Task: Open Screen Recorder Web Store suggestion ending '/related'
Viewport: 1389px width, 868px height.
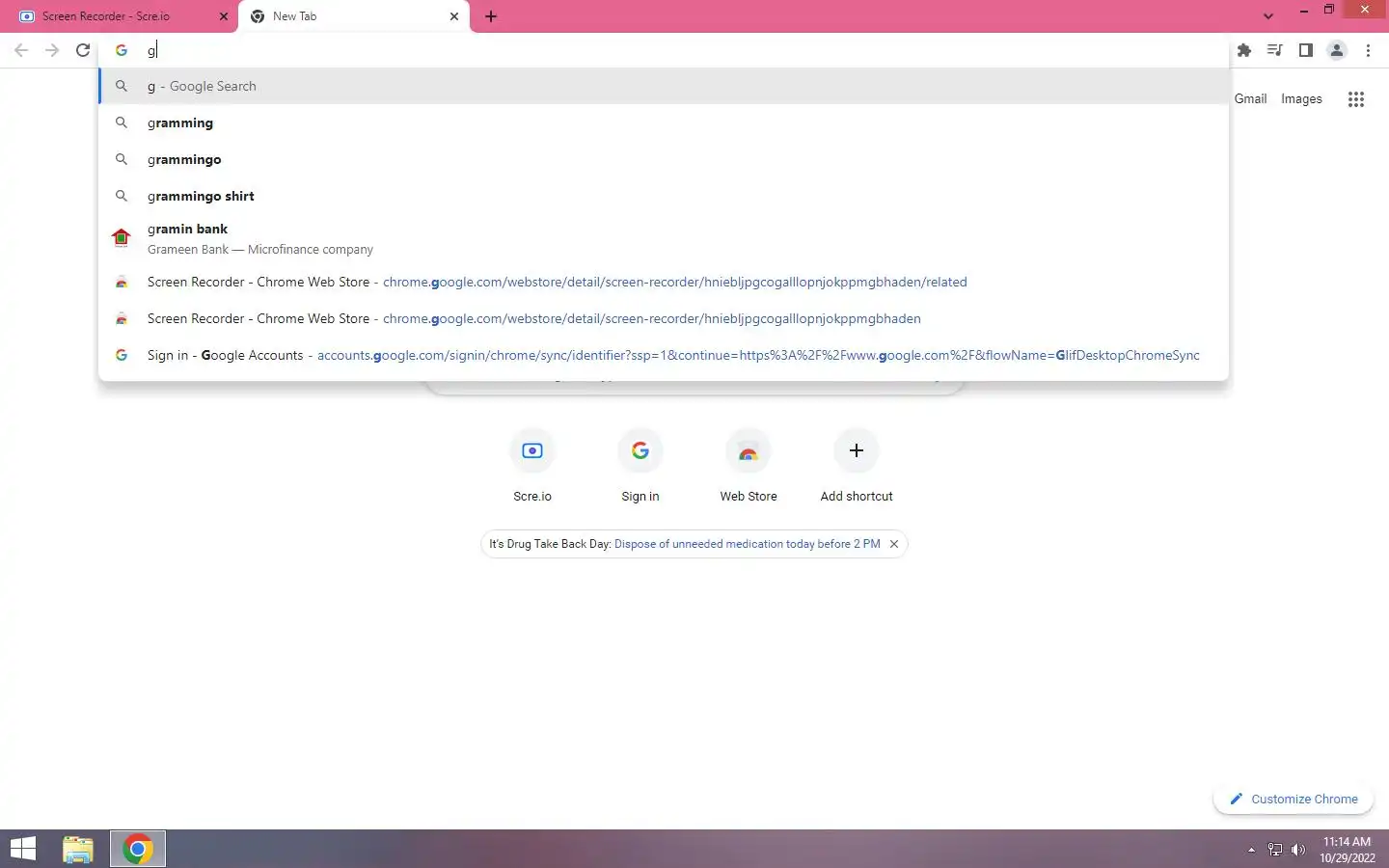Action: pyautogui.click(x=664, y=282)
